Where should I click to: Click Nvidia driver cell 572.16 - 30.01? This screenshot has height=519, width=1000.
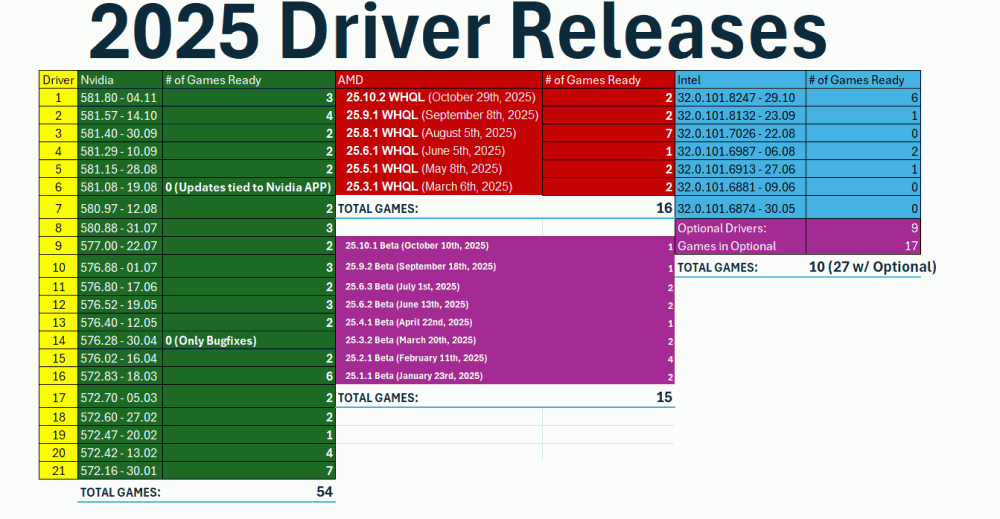[x=118, y=470]
